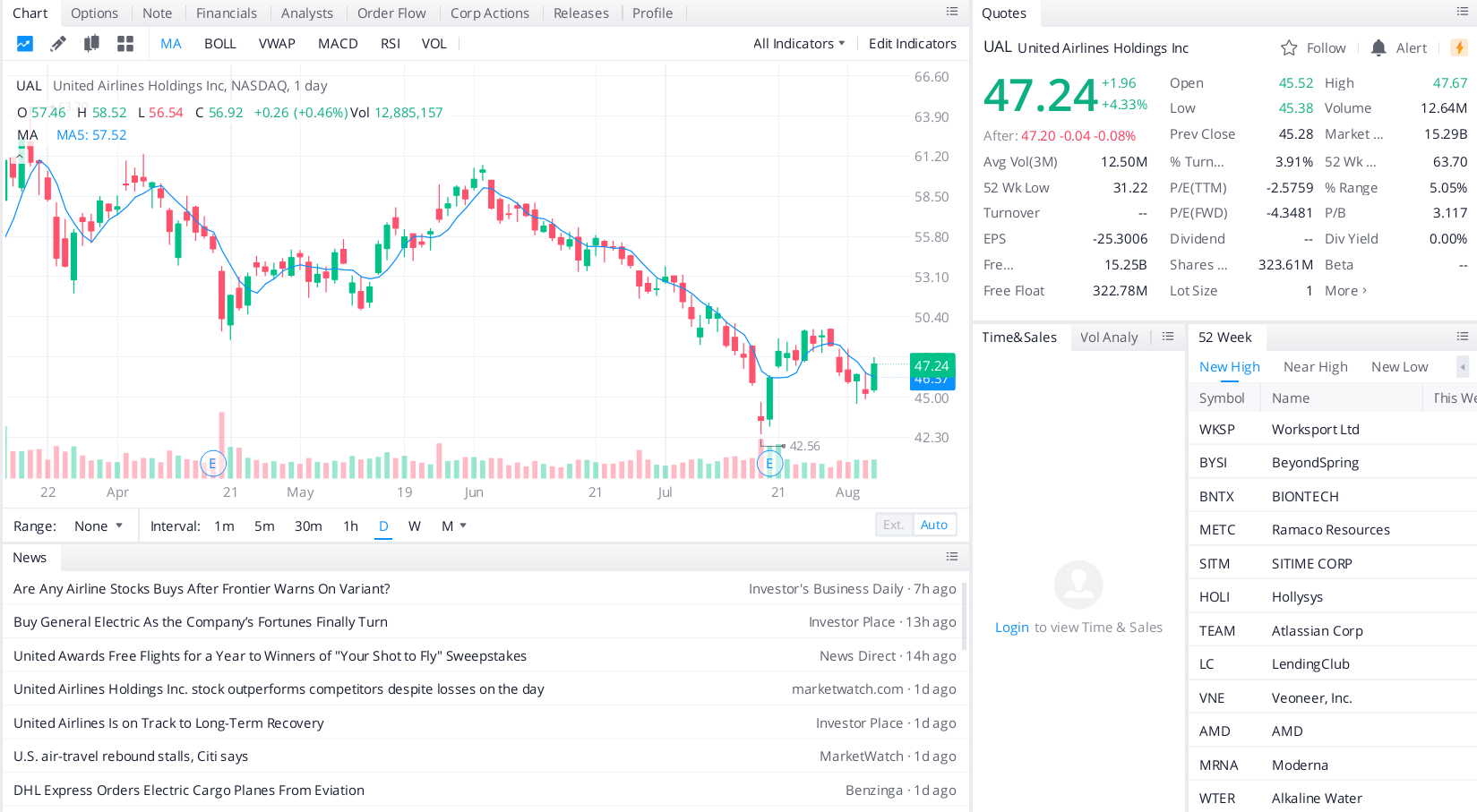Collapse the indicator legend chevron
Viewport: 1477px width, 812px height.
pyautogui.click(x=20, y=155)
